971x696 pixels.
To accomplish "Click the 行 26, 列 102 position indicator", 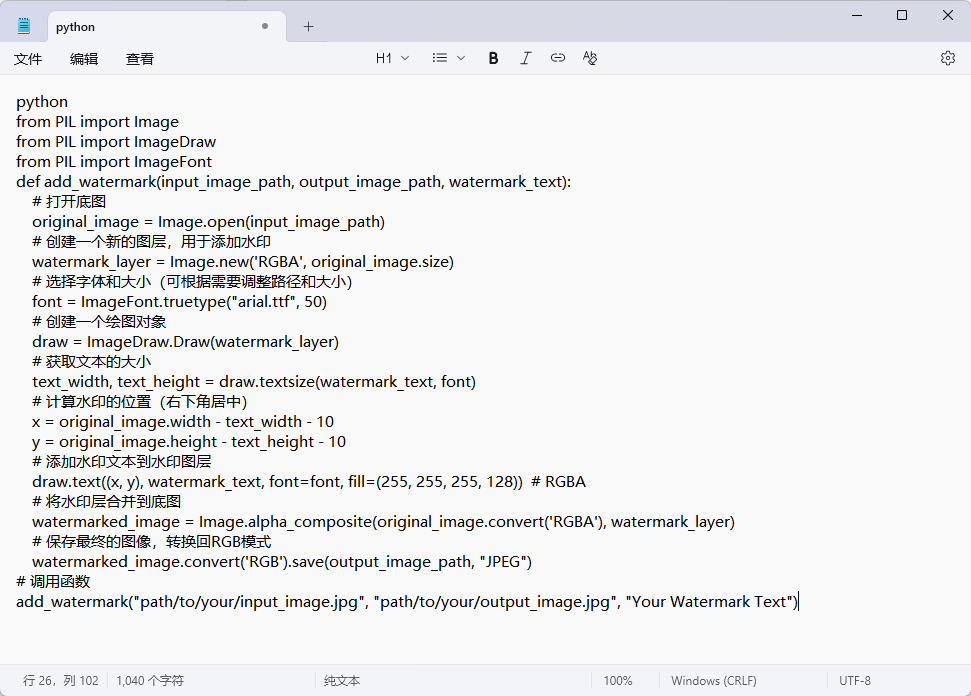I will [x=61, y=681].
